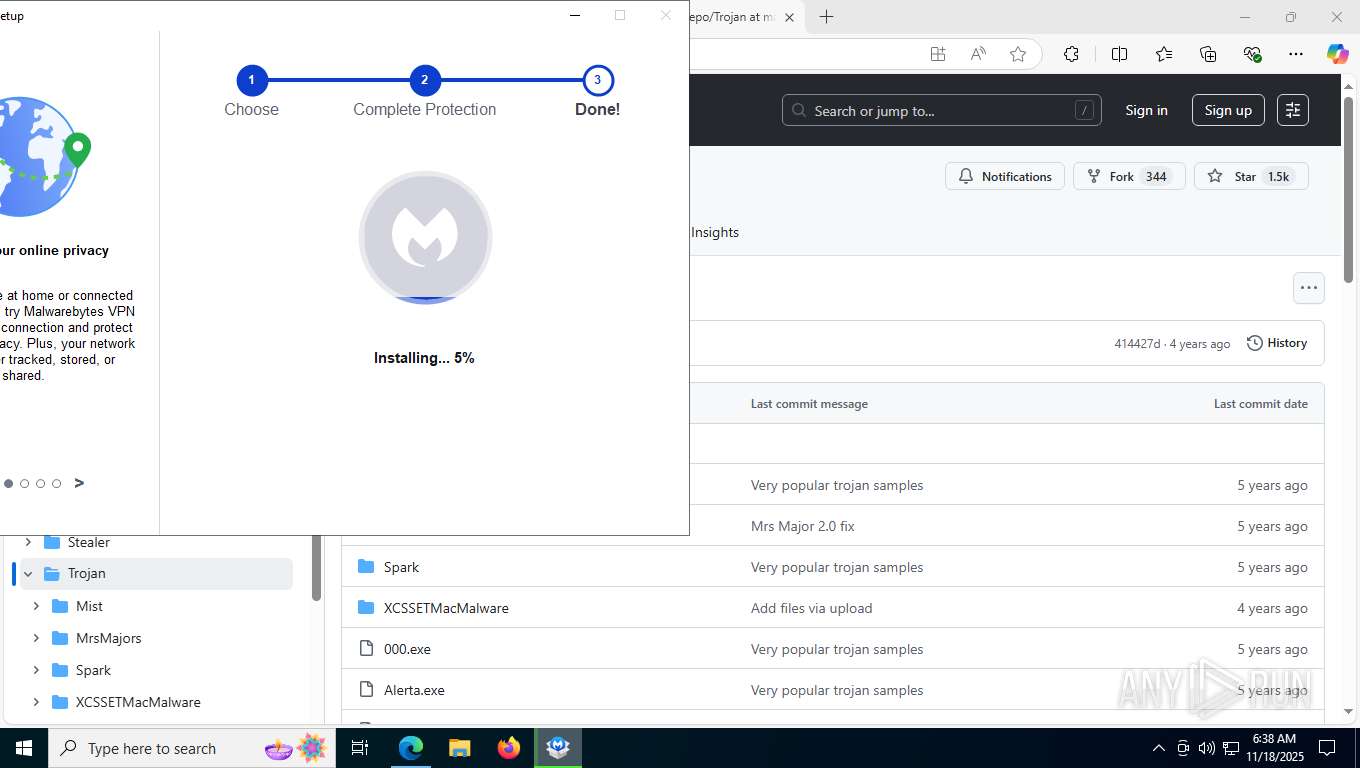Click step 2 Complete Protection in installer

tap(425, 80)
